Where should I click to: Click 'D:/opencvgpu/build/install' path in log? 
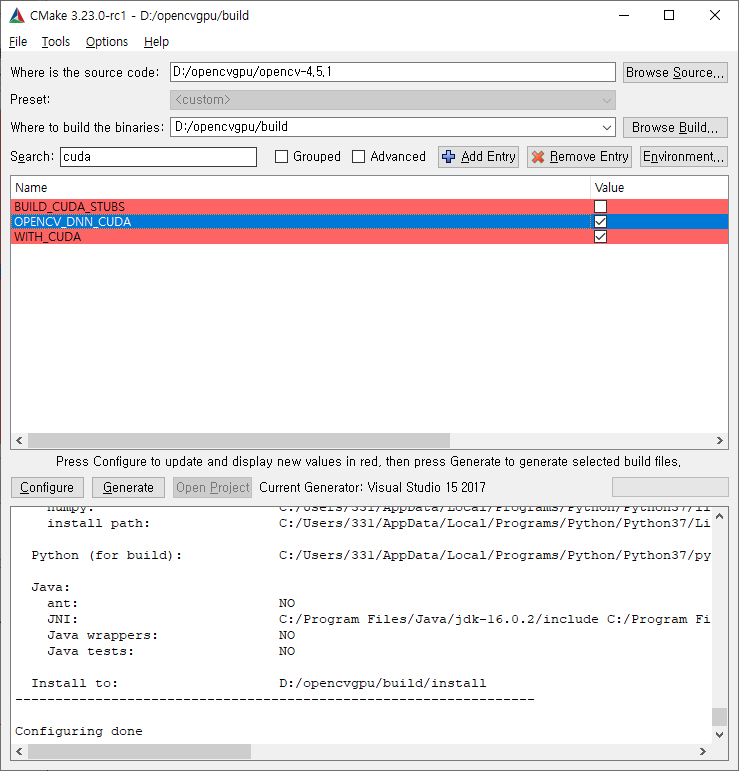tap(383, 683)
